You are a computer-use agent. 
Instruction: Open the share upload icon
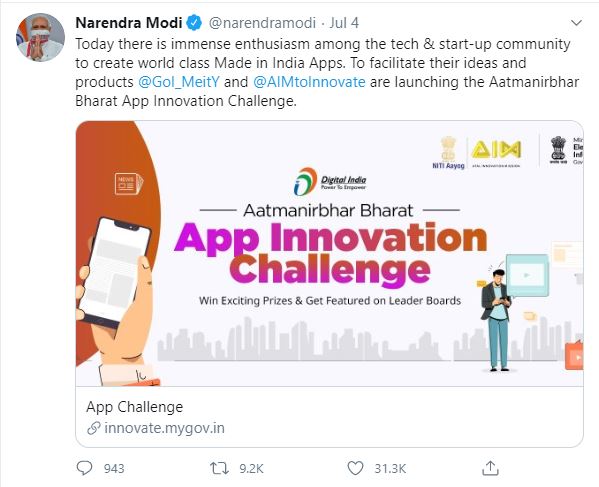(x=490, y=468)
